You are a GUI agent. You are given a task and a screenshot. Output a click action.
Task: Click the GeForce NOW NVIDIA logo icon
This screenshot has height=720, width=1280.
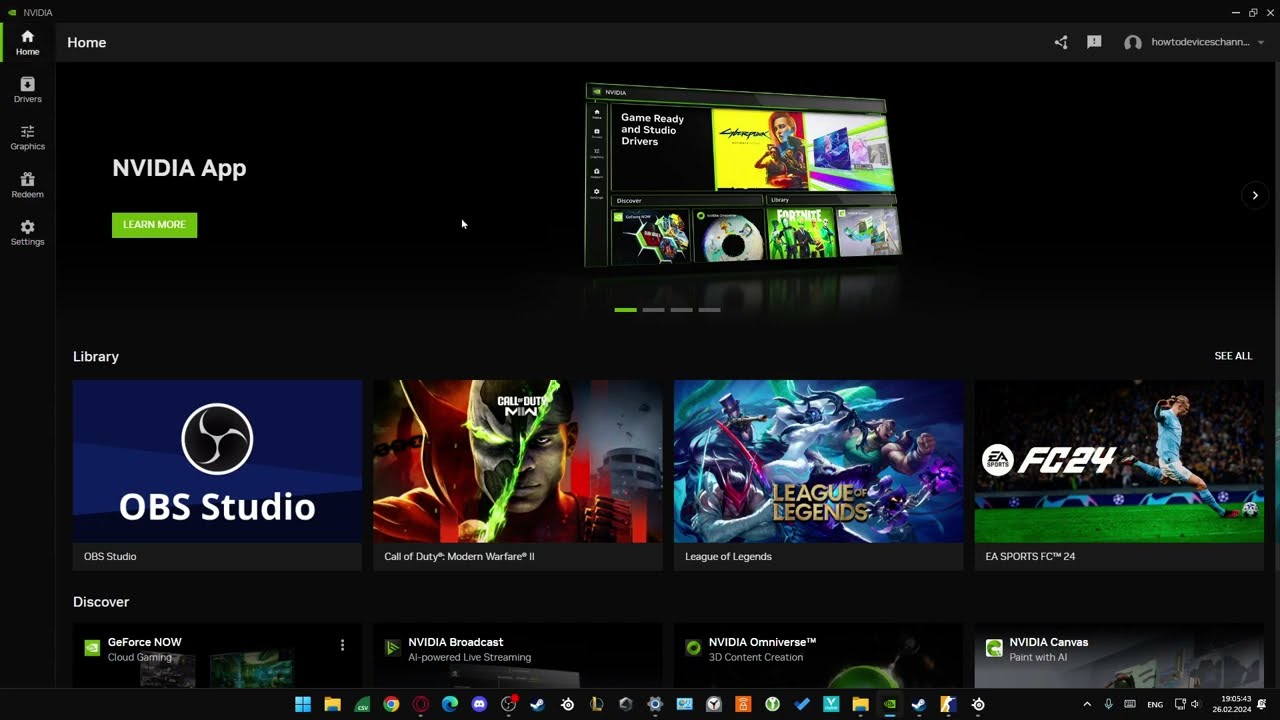click(92, 648)
